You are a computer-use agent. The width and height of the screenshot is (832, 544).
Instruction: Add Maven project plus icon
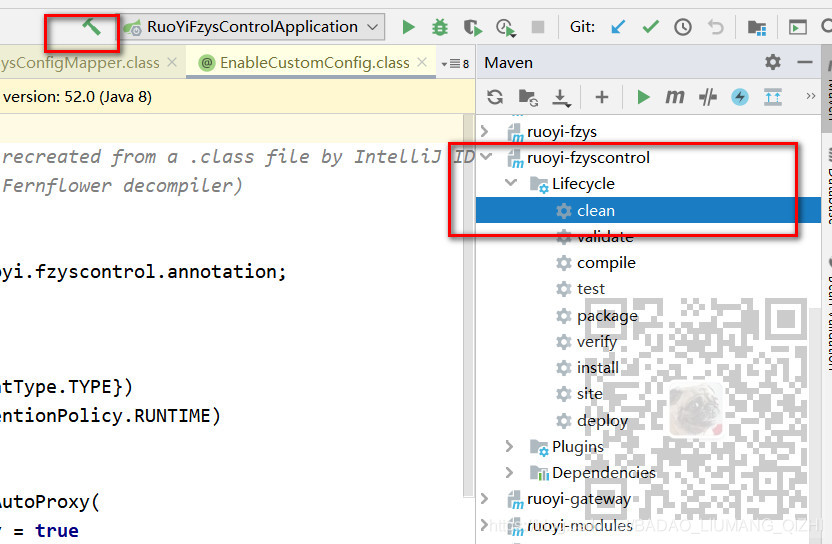pos(602,97)
